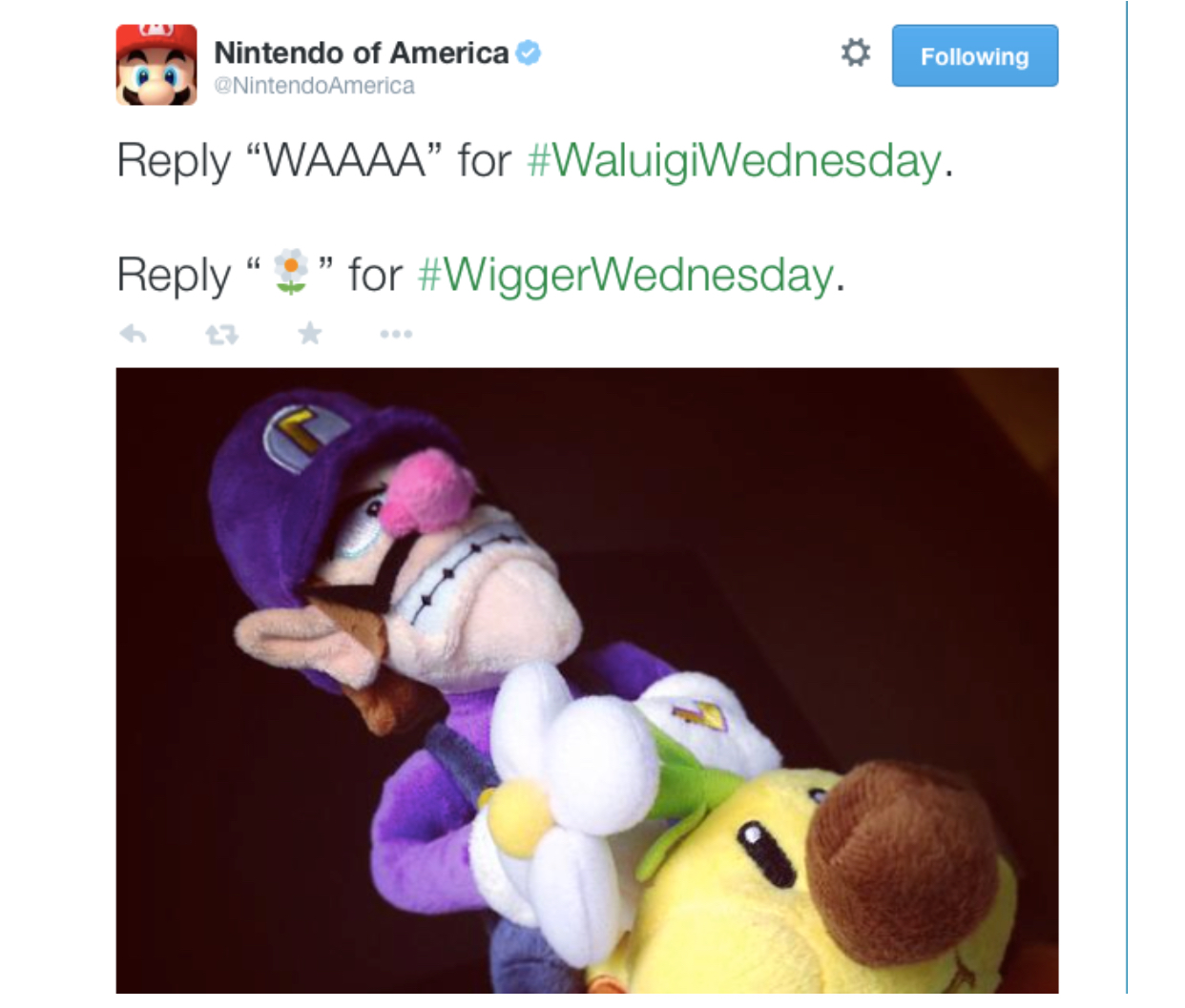Open the gear settings icon
This screenshot has width=1185, height=1008.
tap(856, 52)
